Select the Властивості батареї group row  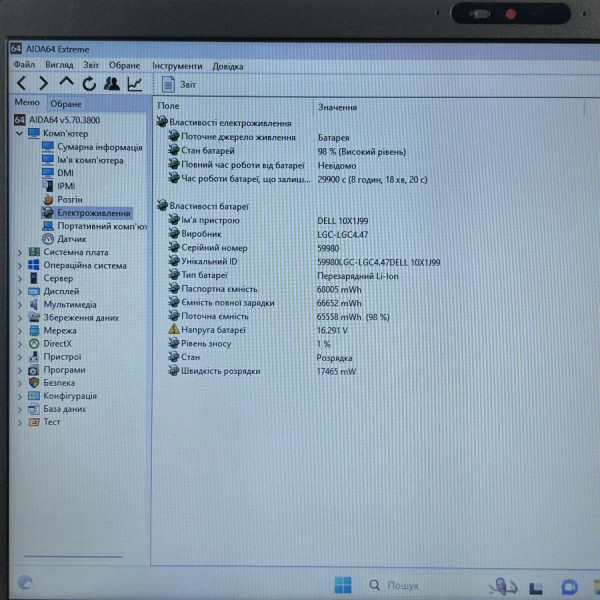[x=203, y=206]
